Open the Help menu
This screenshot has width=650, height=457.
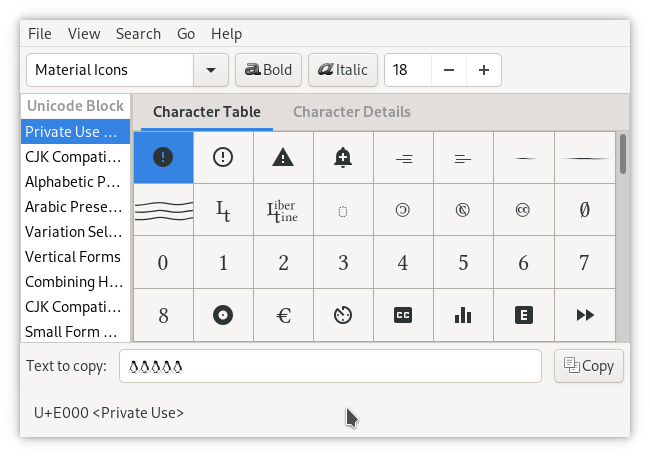(x=226, y=34)
